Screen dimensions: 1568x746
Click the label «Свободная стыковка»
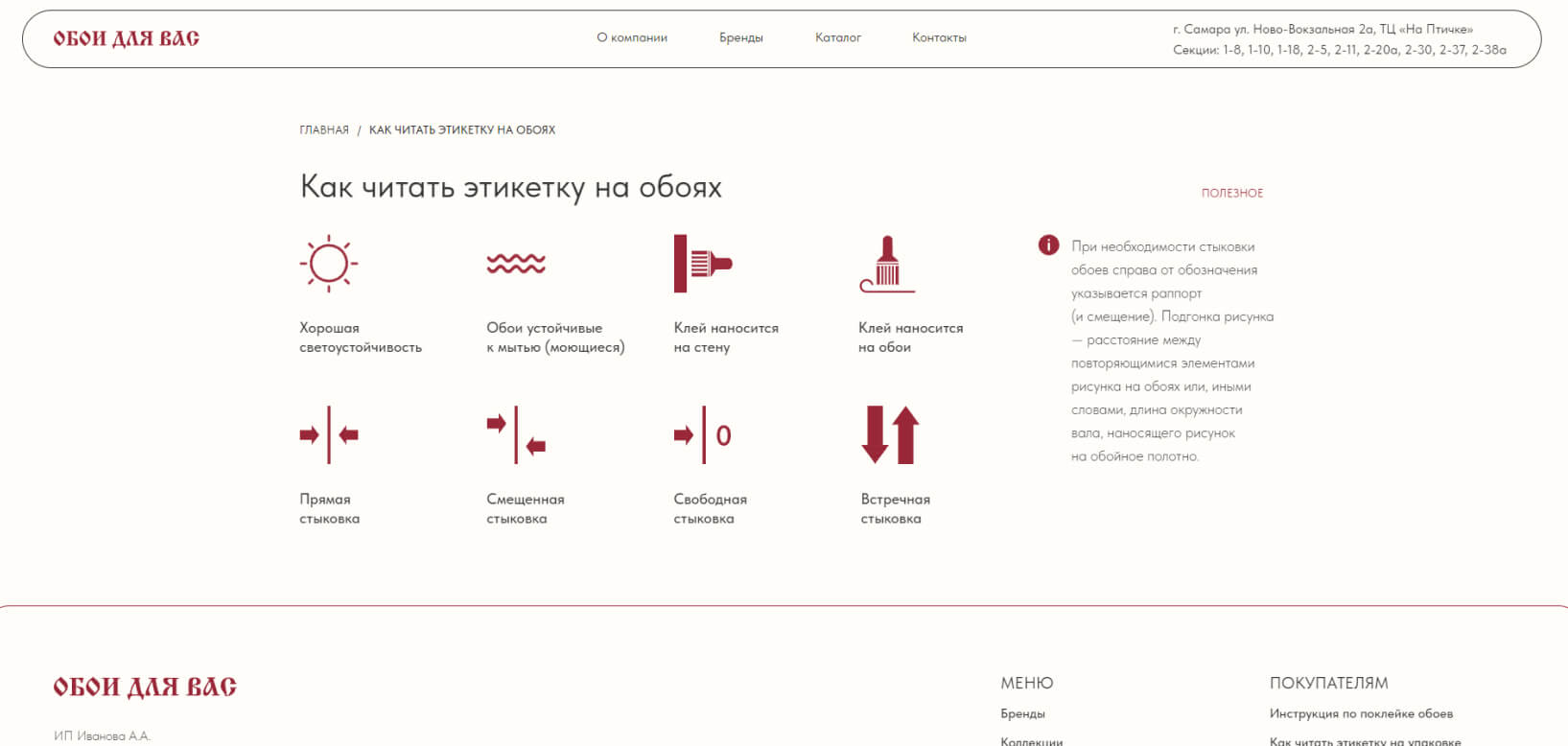pyautogui.click(x=711, y=509)
